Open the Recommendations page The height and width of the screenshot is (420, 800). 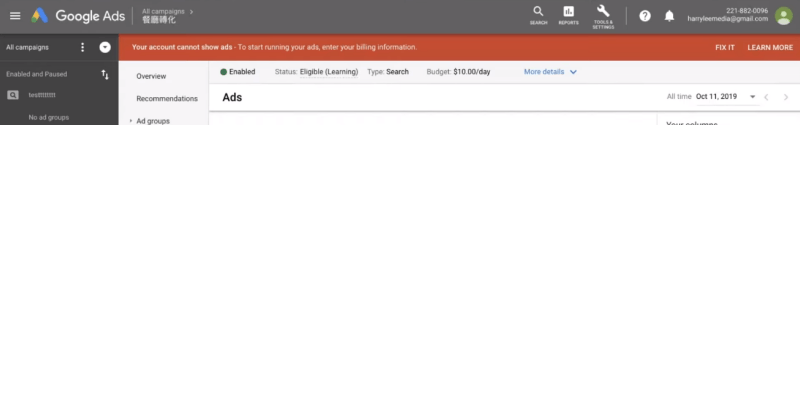pos(167,99)
